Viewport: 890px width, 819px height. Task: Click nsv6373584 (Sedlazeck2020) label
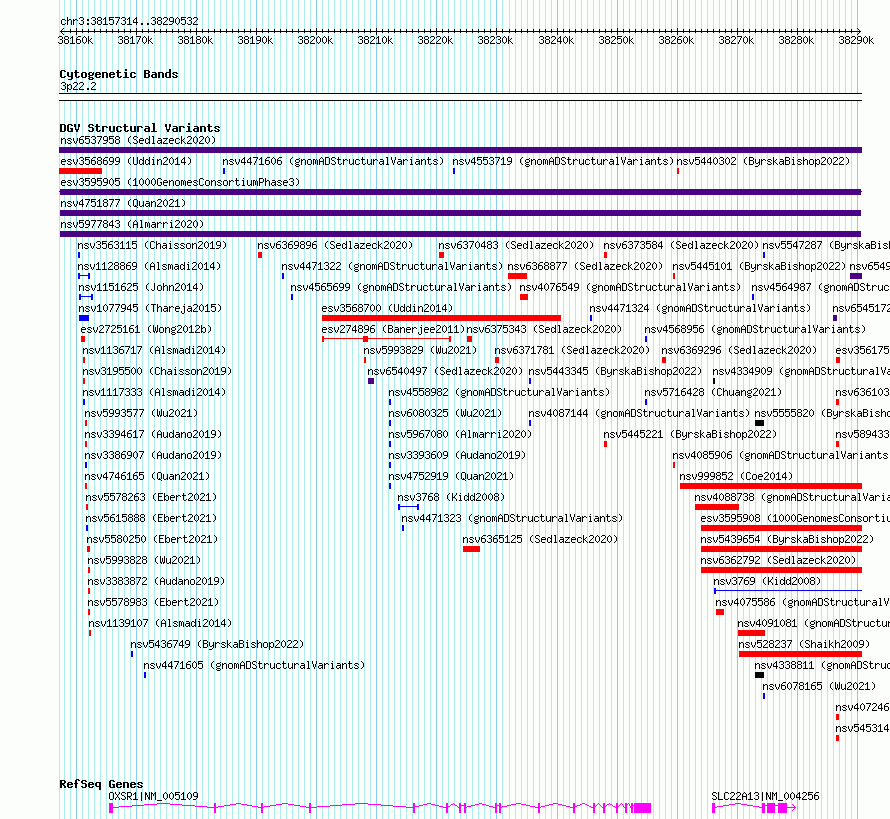[x=681, y=245]
